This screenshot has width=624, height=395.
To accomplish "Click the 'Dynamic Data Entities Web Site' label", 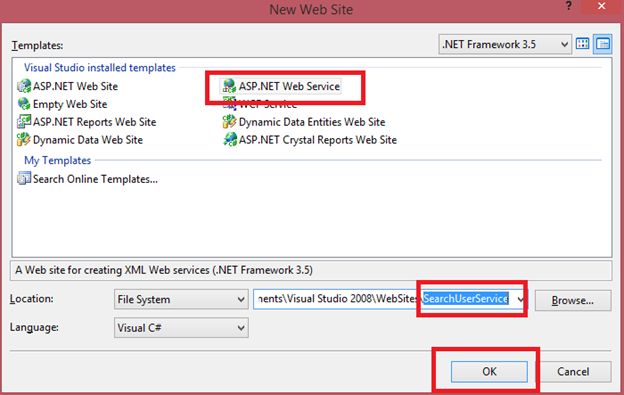I will click(312, 122).
